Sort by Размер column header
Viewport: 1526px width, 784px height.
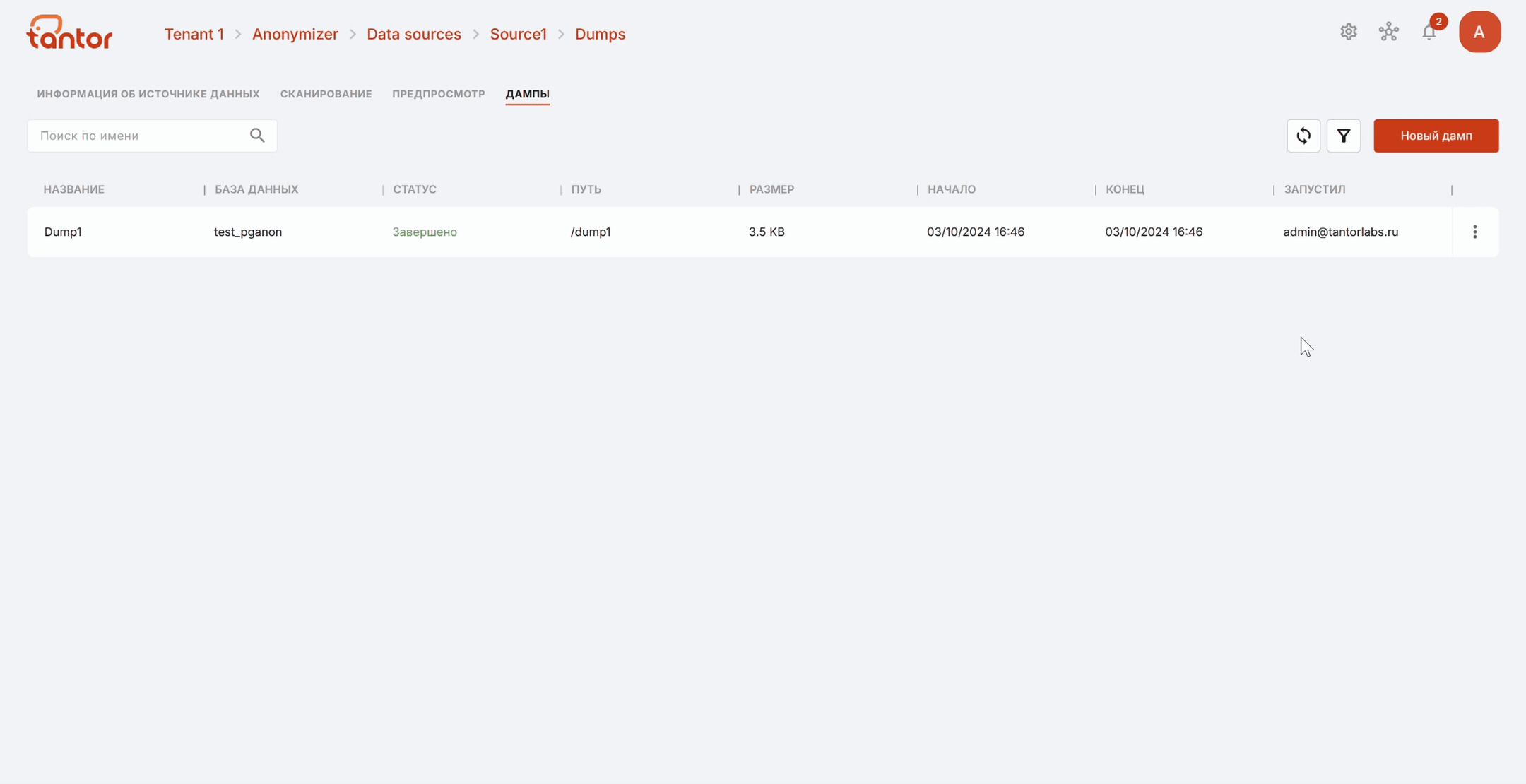(771, 189)
